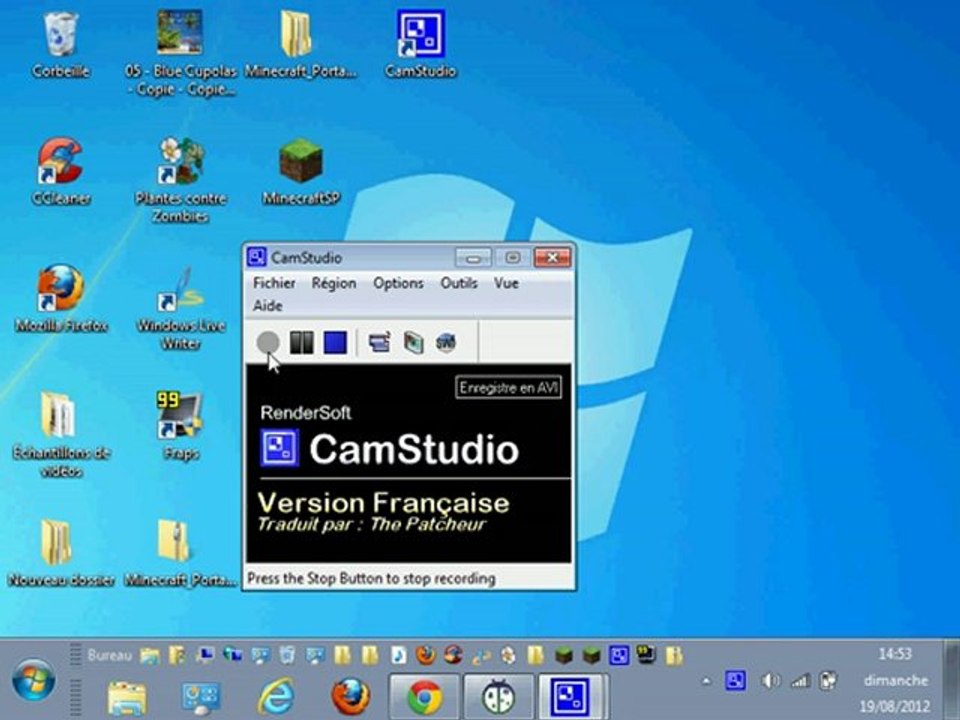Click the Show Desktop strip at taskbar end
This screenshot has width=960, height=720.
[x=952, y=680]
